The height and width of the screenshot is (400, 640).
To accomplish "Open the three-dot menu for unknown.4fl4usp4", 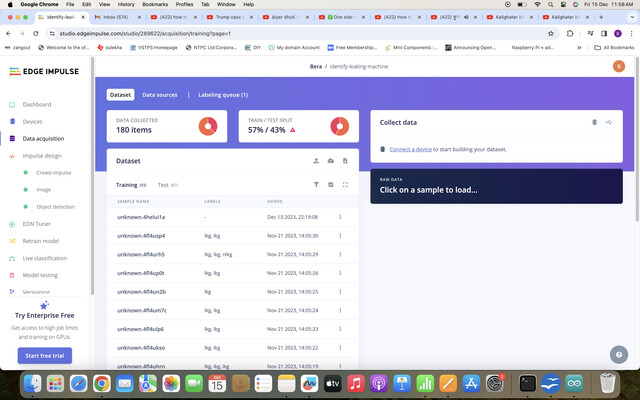I will tap(340, 236).
